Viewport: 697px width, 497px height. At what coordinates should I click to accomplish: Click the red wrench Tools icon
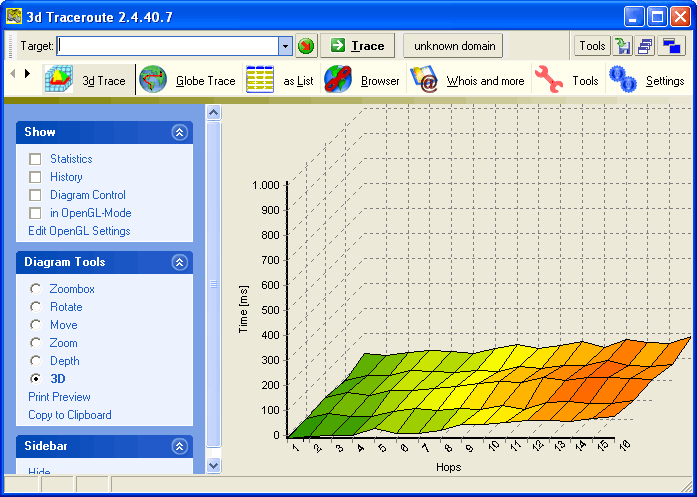[x=549, y=79]
